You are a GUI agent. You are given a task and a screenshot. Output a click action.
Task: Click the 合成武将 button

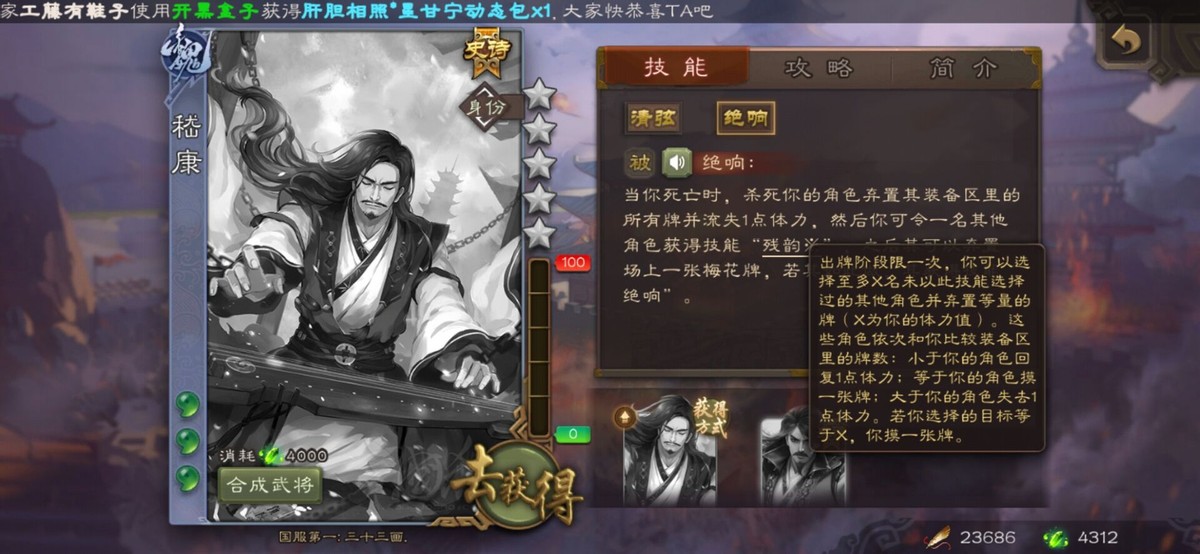[270, 486]
